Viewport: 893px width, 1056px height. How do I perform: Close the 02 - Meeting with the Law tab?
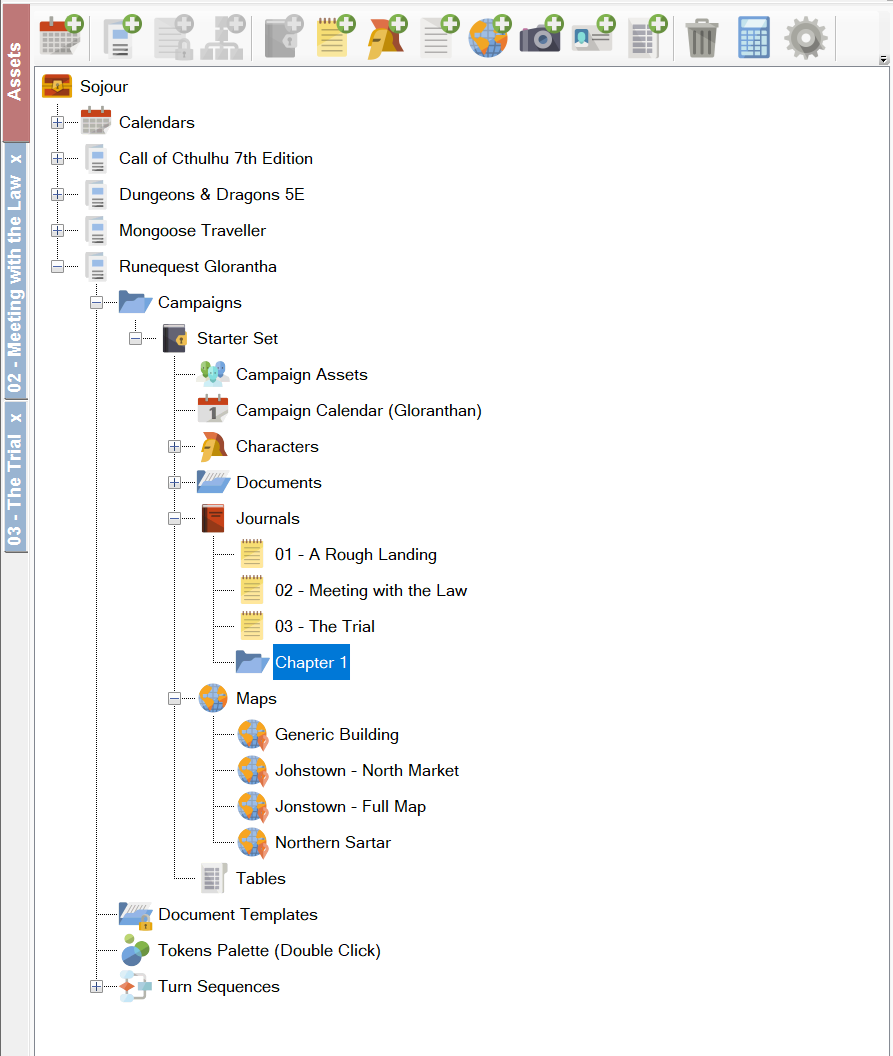click(x=15, y=159)
